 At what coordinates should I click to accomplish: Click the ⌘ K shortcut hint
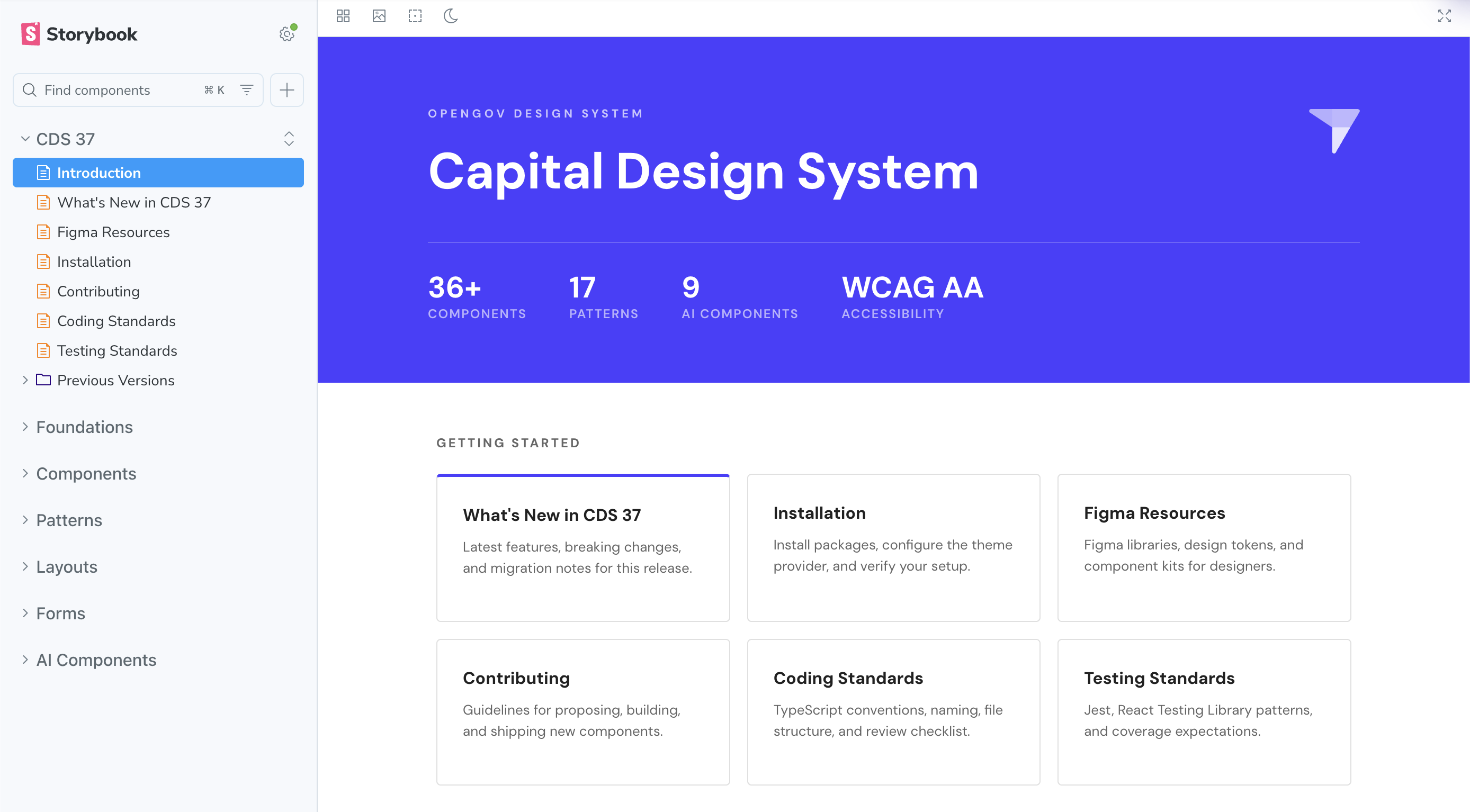214,89
